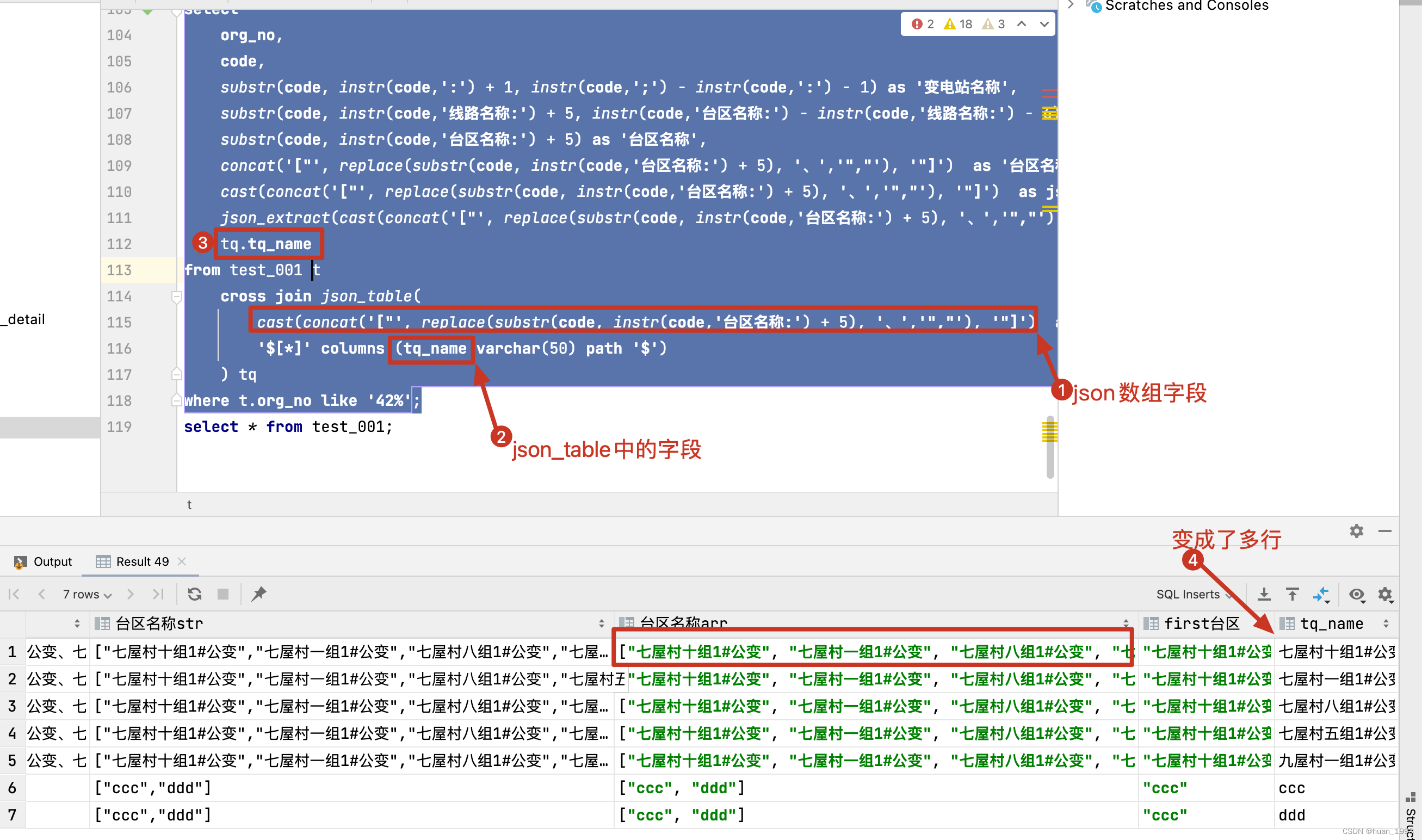Collapse the fold marker at cross join line
This screenshot has height=840, width=1422.
(177, 296)
